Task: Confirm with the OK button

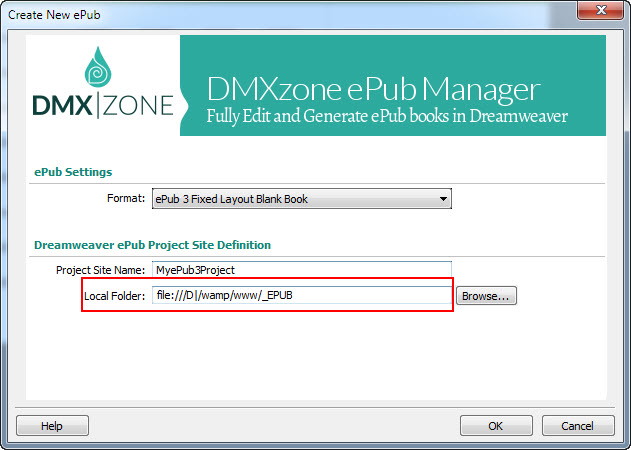Action: pos(496,425)
